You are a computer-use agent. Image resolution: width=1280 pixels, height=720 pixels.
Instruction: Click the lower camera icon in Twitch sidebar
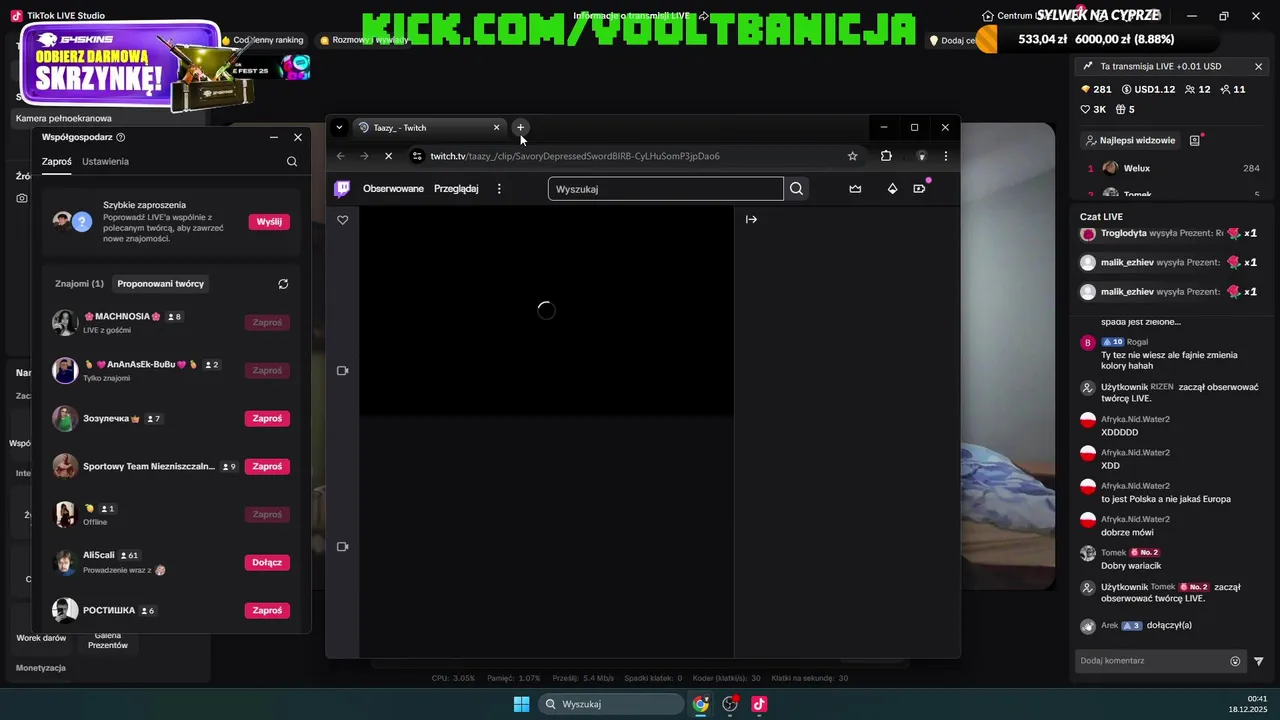point(343,547)
